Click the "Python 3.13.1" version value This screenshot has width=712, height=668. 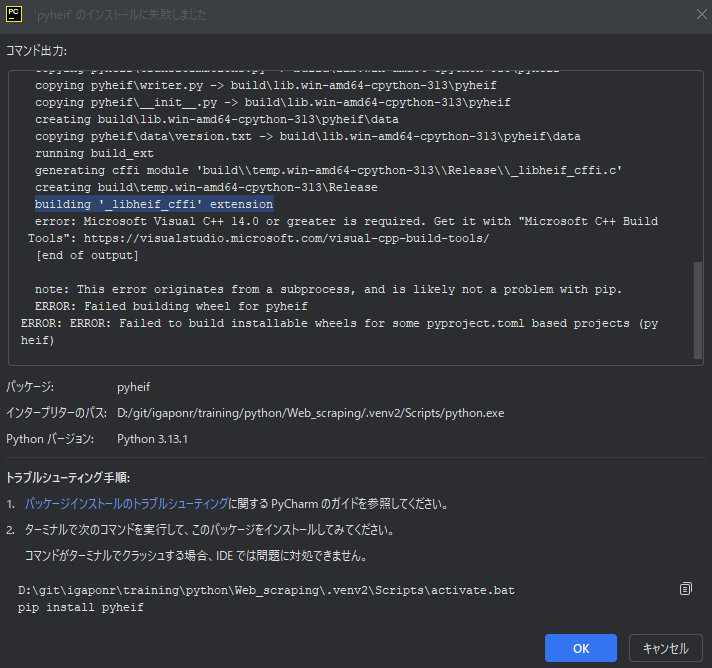[x=153, y=439]
